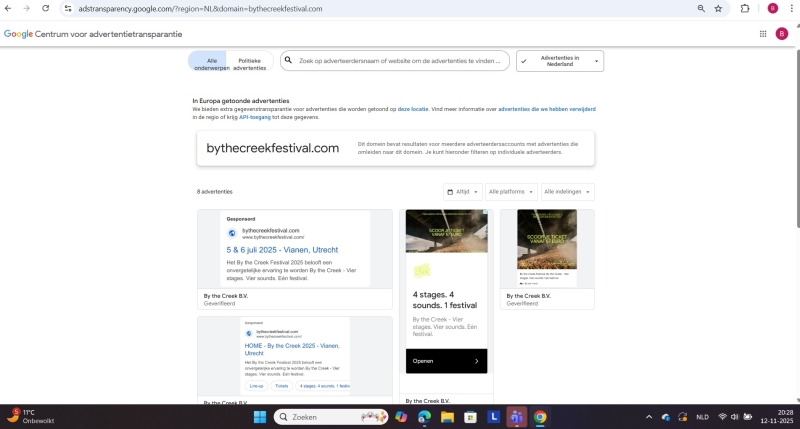Click bythecreekfestival.com domain heading
The image size is (800, 429).
(x=272, y=148)
